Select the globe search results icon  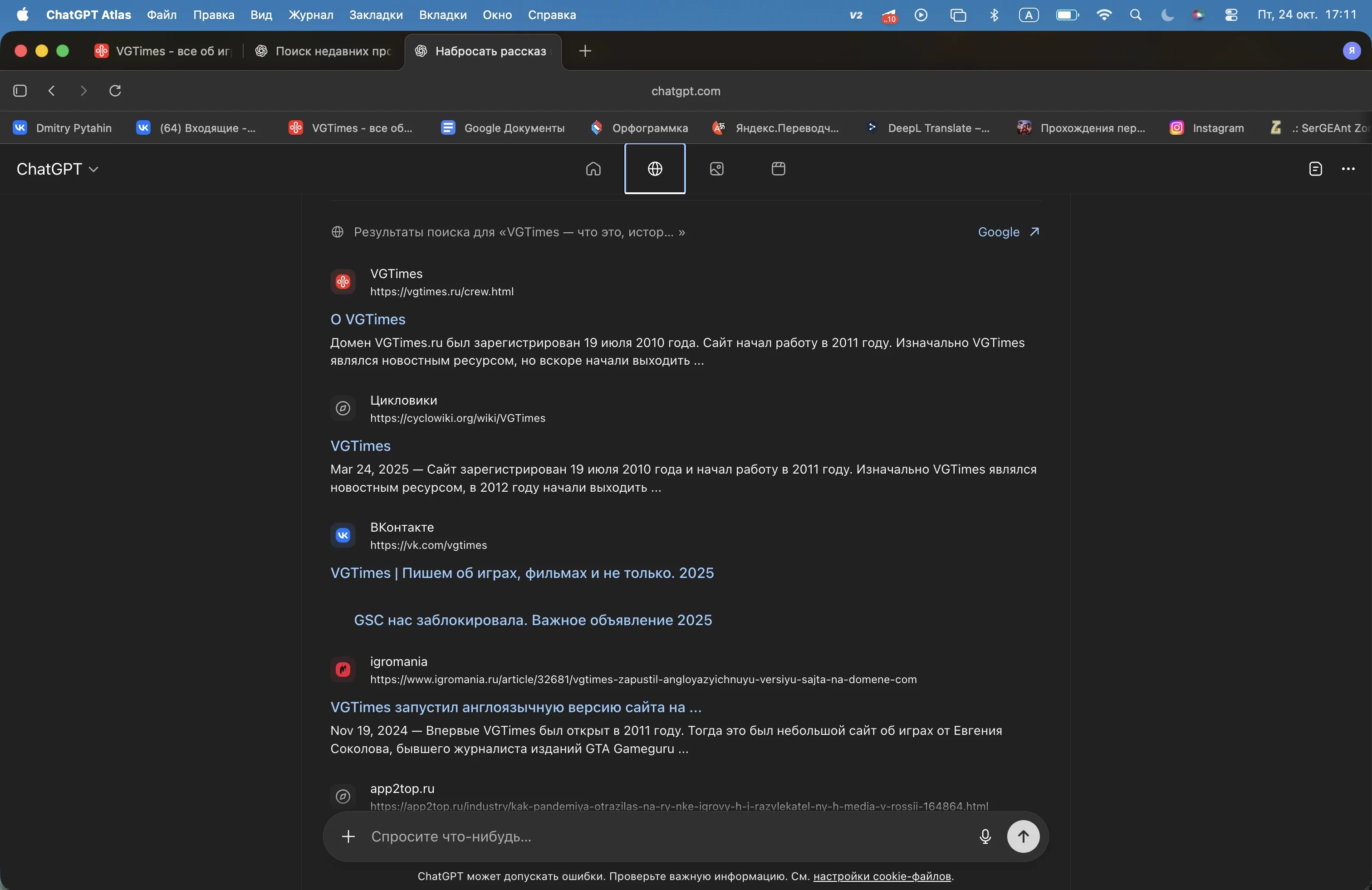(x=655, y=169)
